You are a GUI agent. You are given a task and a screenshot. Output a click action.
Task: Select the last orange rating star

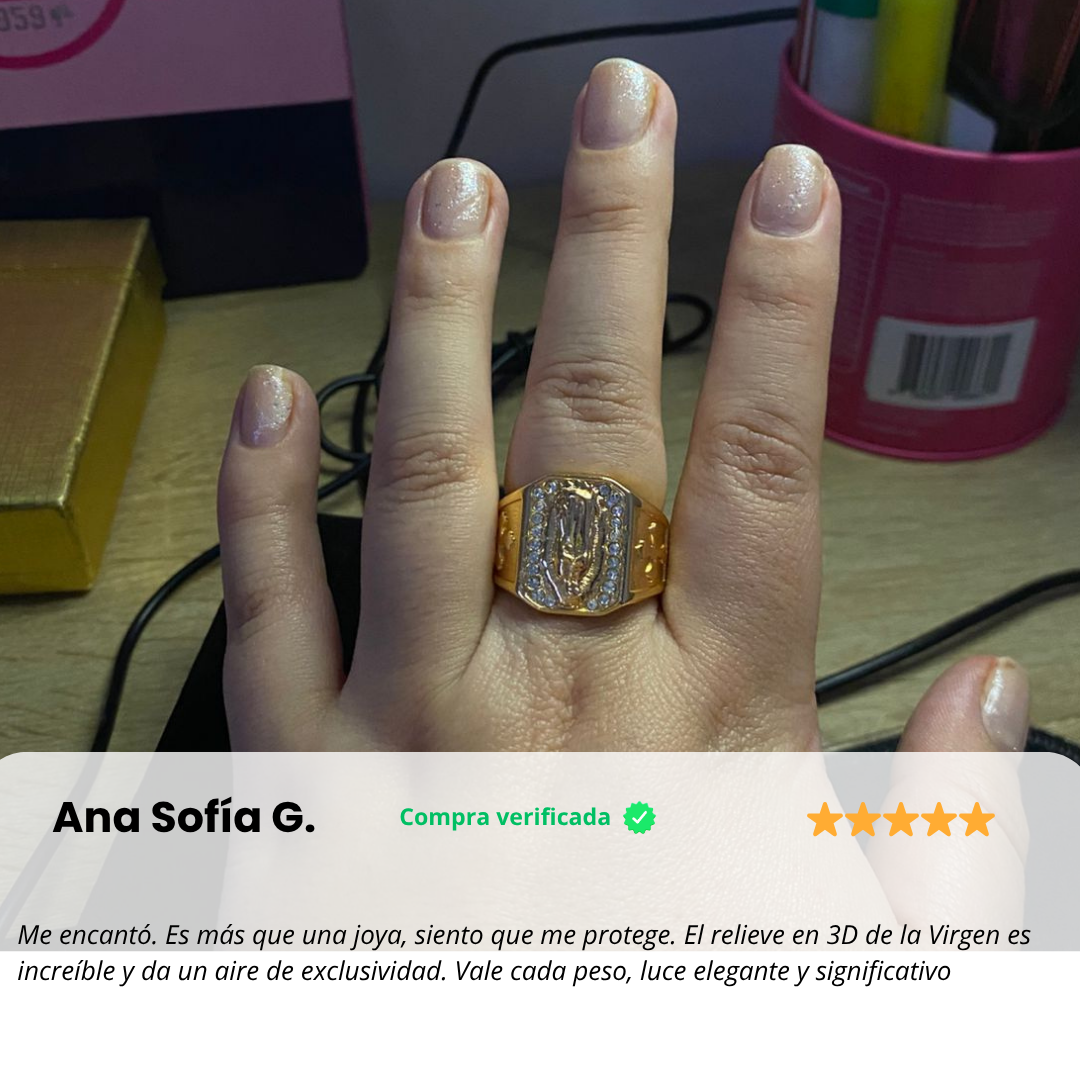coord(977,819)
